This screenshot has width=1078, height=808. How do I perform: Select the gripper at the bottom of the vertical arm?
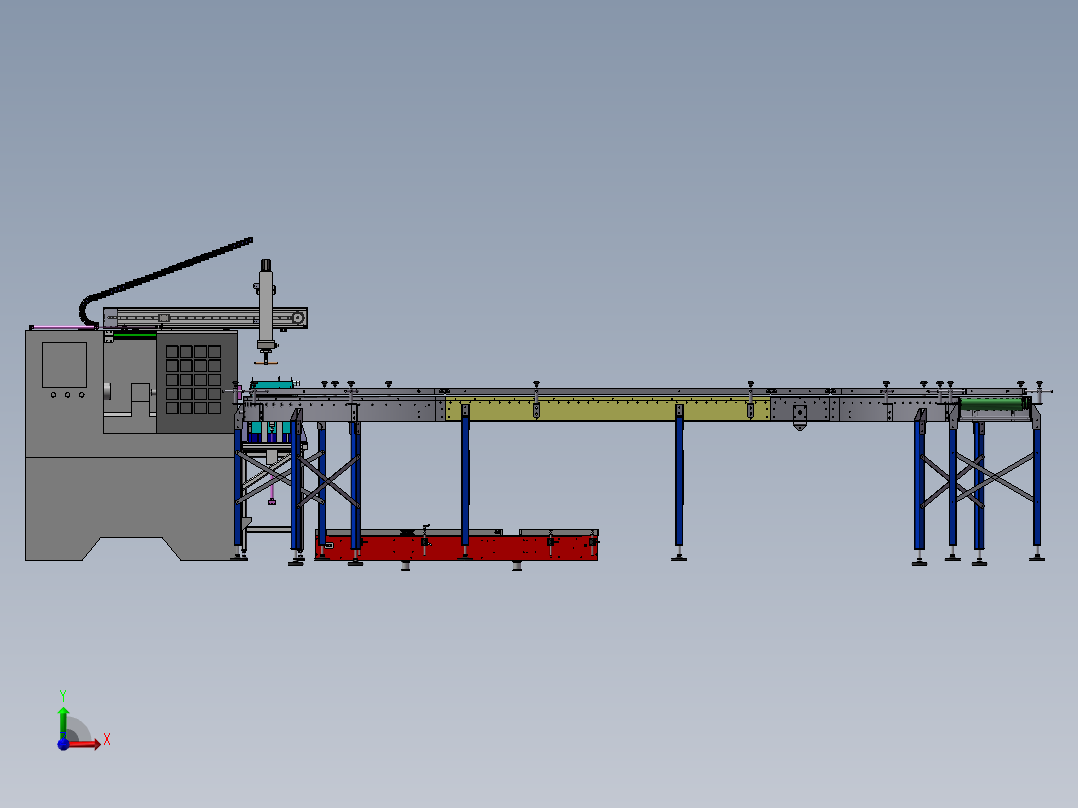(x=266, y=358)
